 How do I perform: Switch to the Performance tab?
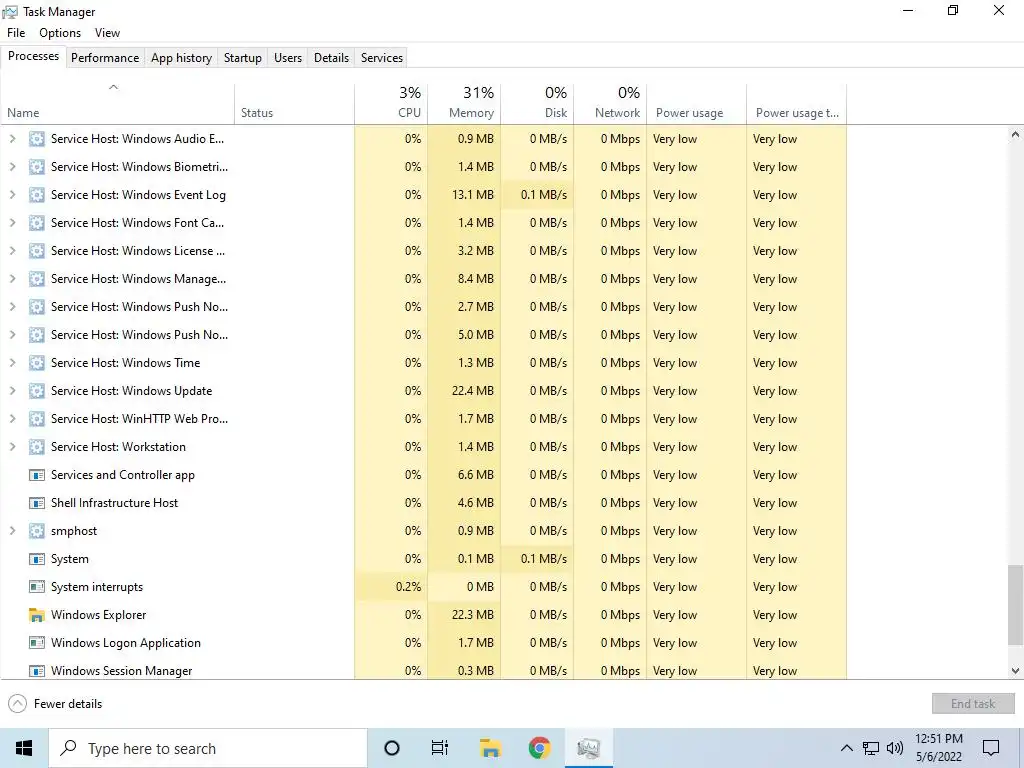pyautogui.click(x=105, y=57)
